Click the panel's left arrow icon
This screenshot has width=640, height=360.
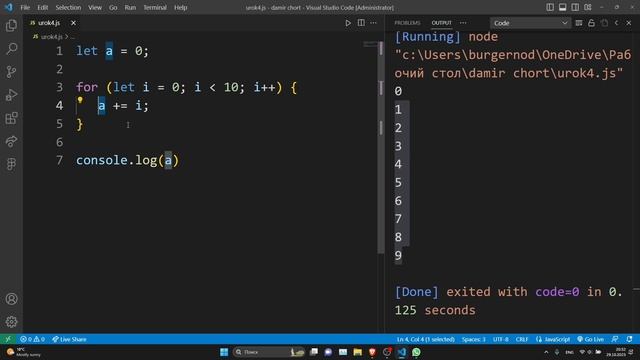[616, 23]
